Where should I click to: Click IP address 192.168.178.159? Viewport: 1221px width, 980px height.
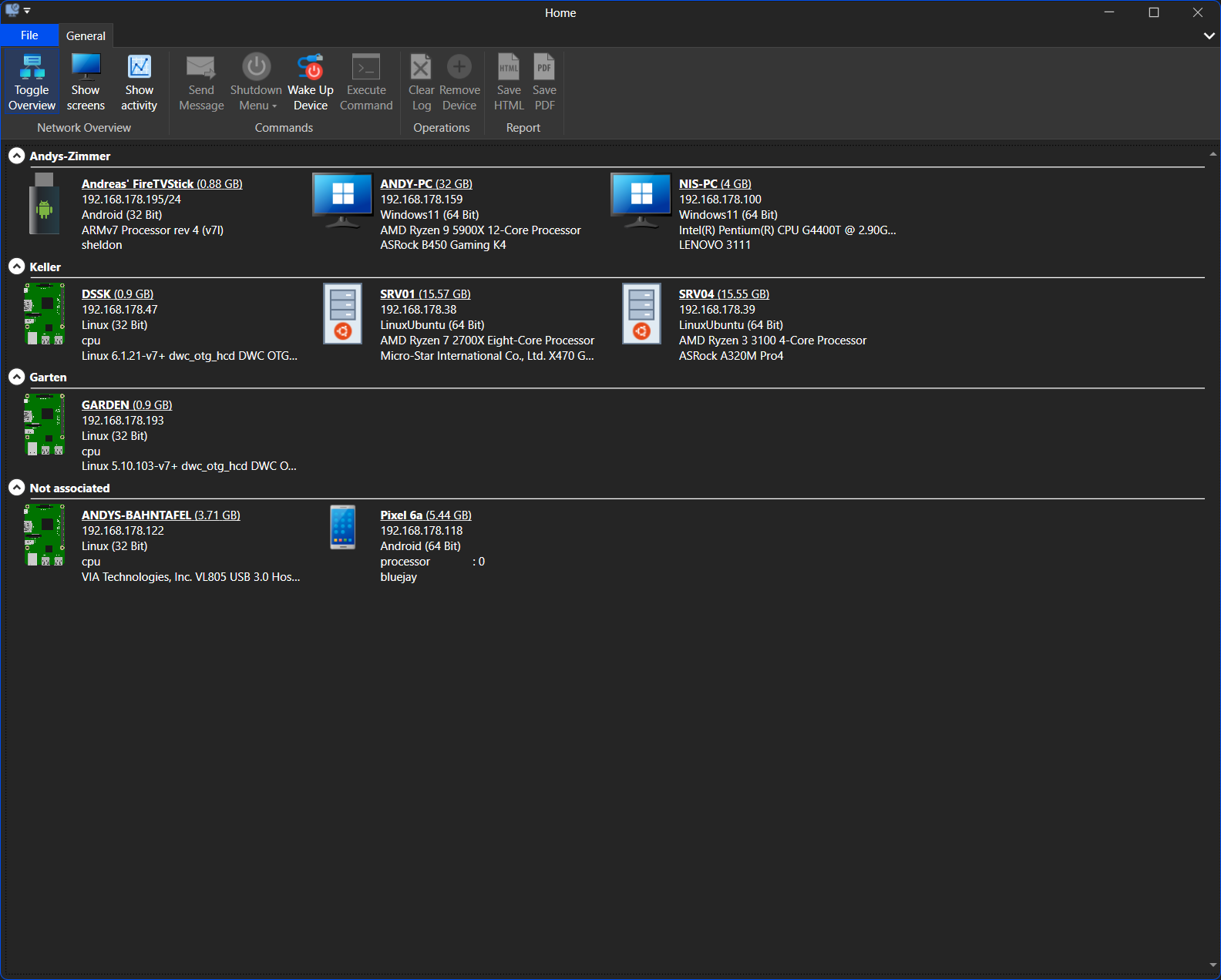(422, 200)
